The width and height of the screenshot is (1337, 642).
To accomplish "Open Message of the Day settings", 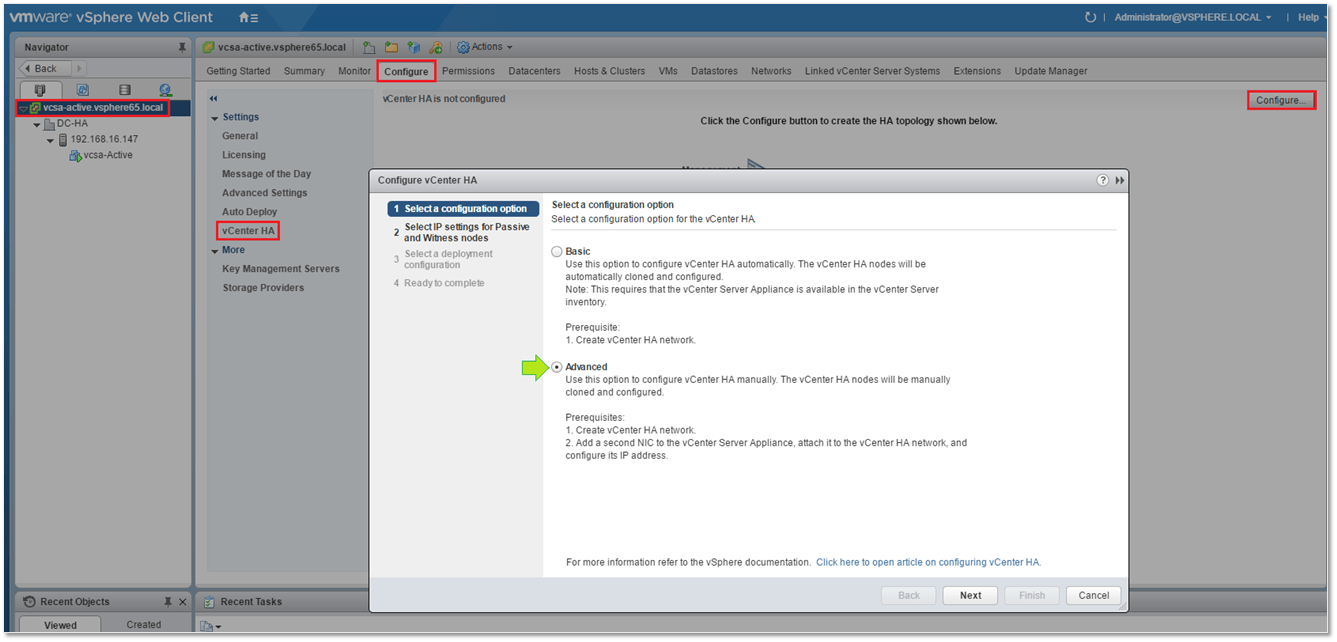I will click(266, 174).
